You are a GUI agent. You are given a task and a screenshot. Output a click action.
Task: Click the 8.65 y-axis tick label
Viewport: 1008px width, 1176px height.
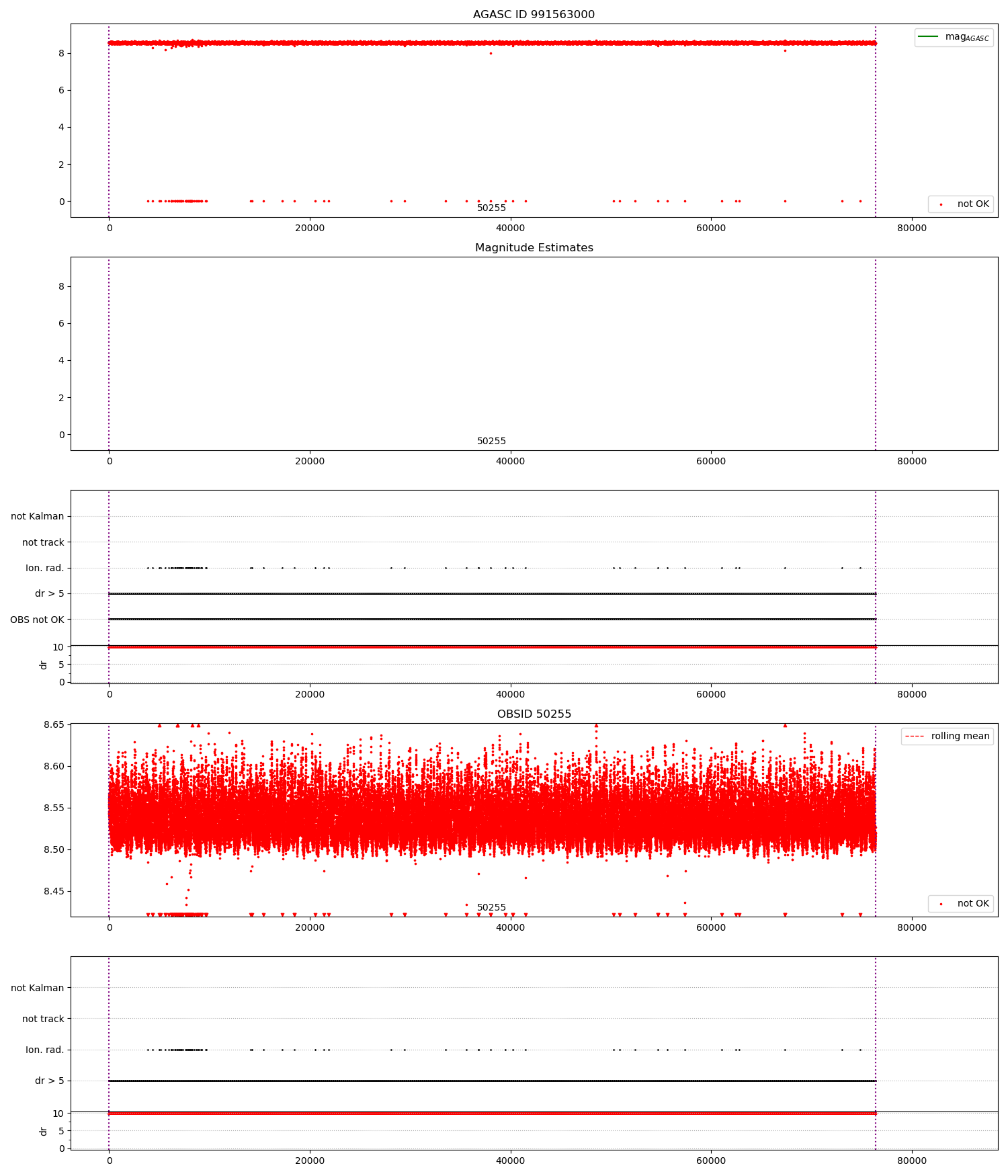[x=54, y=724]
